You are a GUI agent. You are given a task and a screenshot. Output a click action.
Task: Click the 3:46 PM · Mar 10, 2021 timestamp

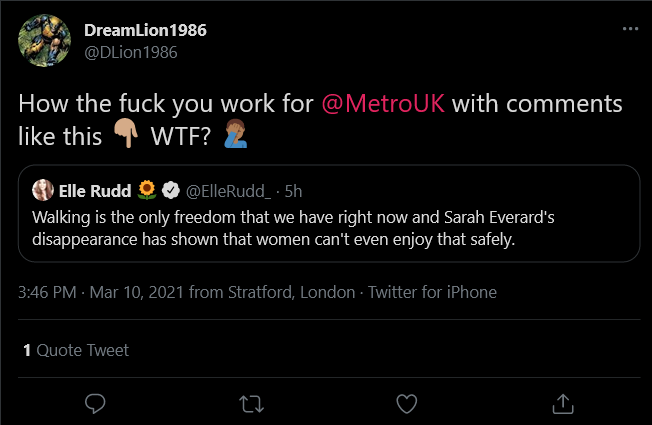pyautogui.click(x=101, y=292)
